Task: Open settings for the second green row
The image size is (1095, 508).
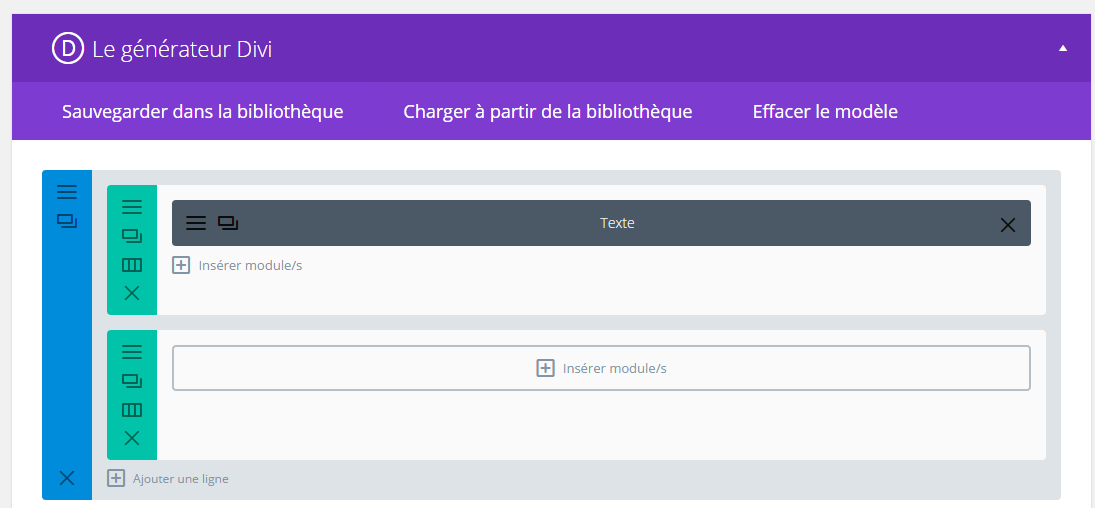Action: click(132, 352)
